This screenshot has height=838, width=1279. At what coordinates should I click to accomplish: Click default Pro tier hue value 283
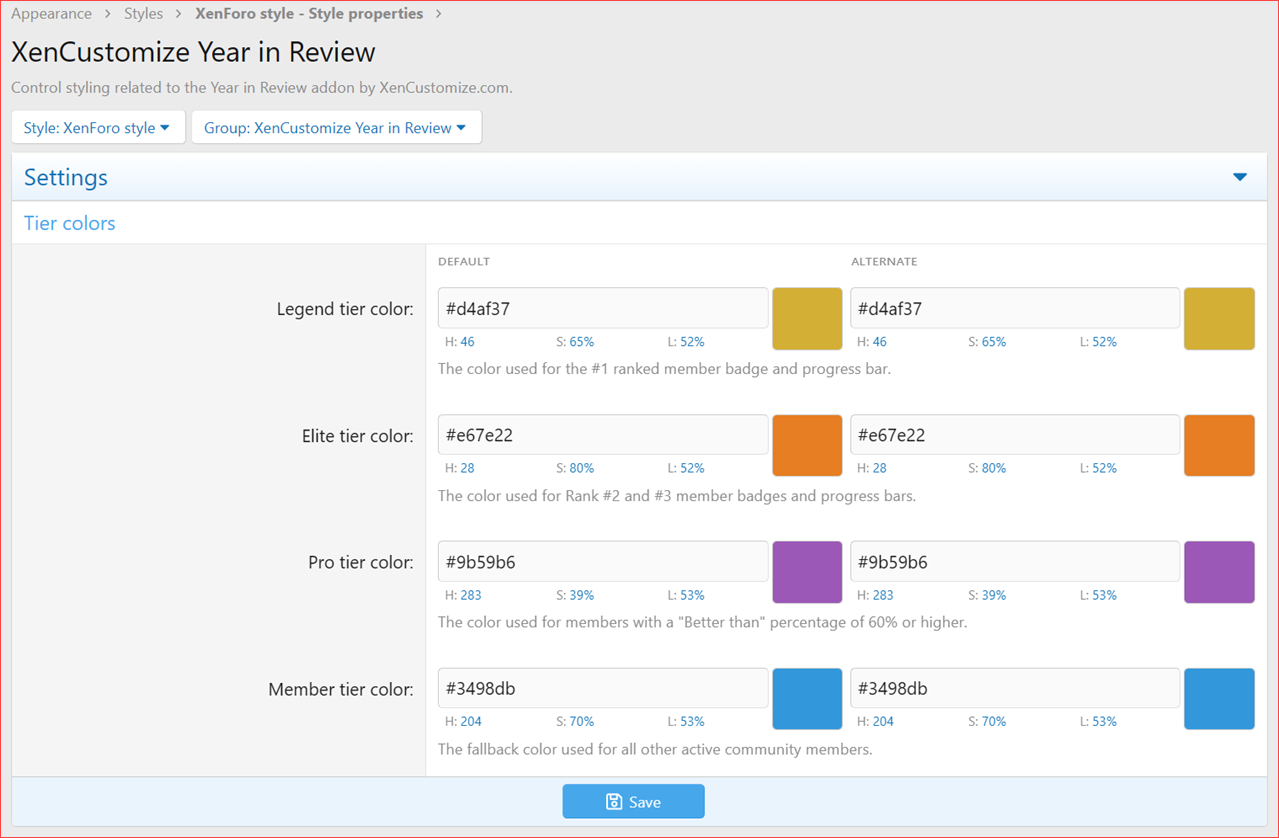pyautogui.click(x=471, y=595)
